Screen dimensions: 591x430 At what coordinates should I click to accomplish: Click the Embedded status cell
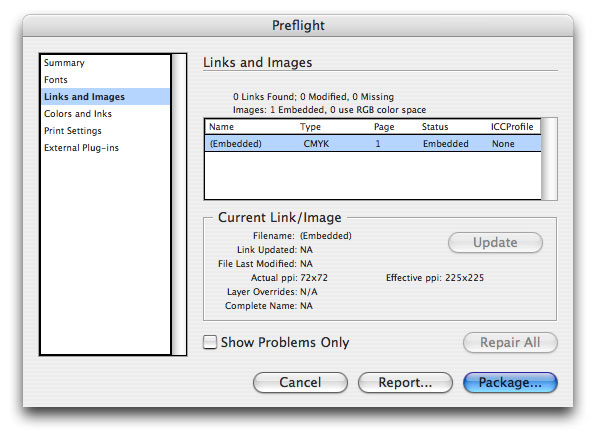point(446,144)
